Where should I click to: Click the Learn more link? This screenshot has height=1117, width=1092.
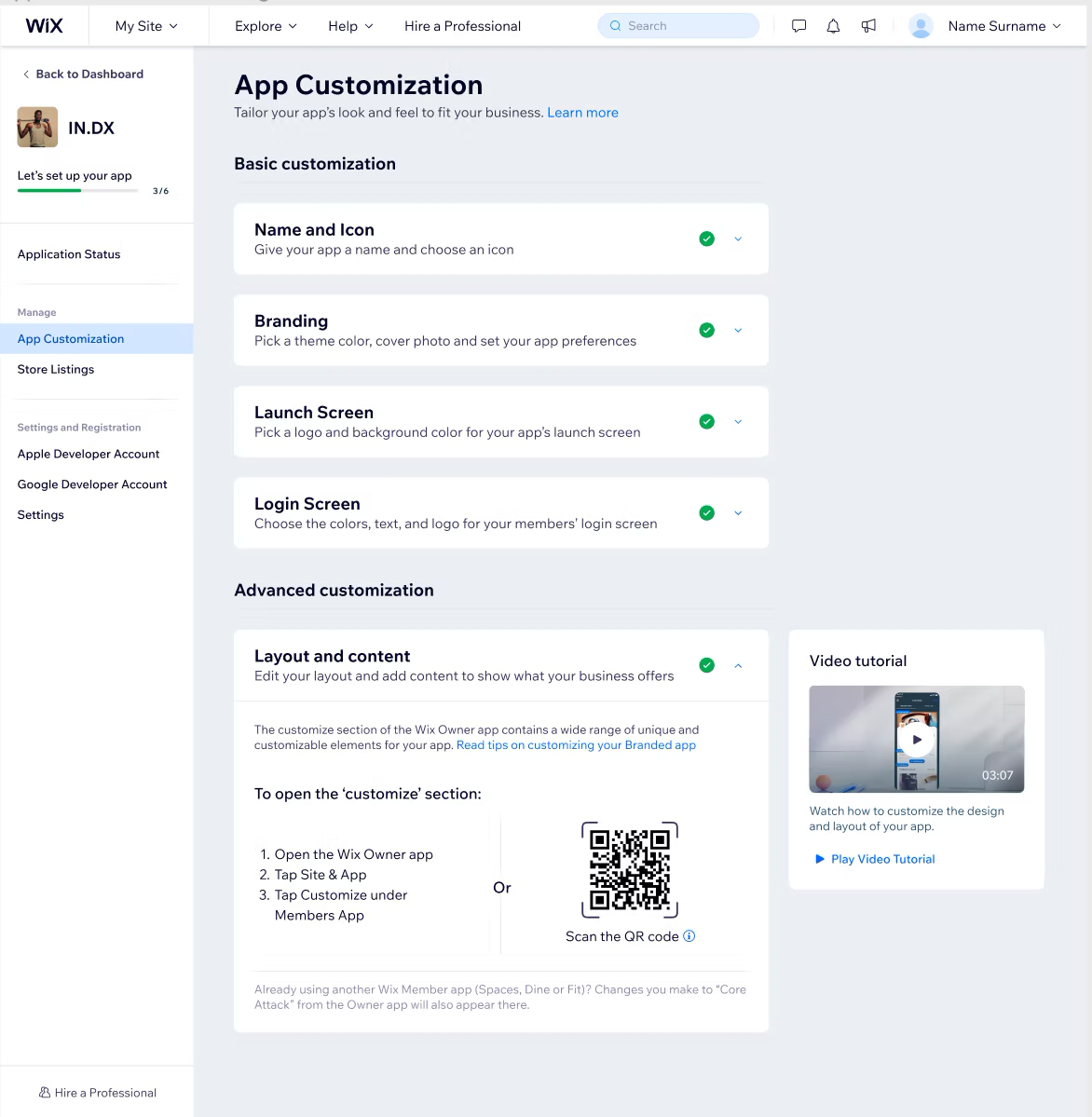[582, 113]
